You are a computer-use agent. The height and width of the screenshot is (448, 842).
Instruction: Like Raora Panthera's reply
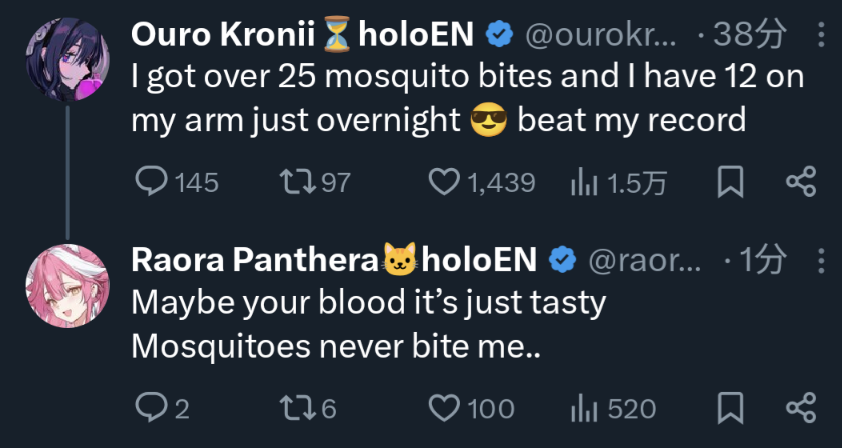click(443, 407)
